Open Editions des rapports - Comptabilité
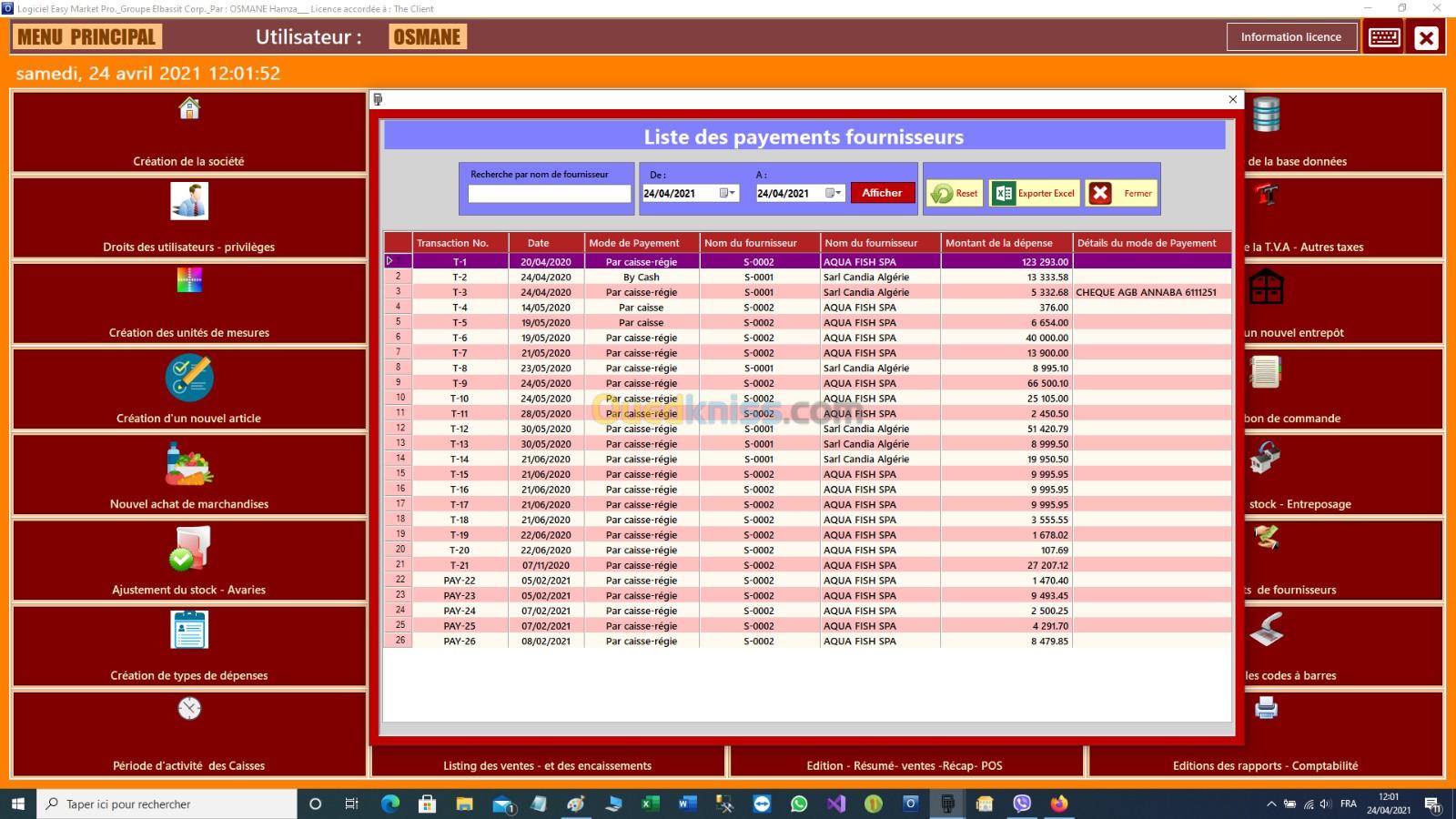Image resolution: width=1456 pixels, height=819 pixels. pyautogui.click(x=1265, y=765)
